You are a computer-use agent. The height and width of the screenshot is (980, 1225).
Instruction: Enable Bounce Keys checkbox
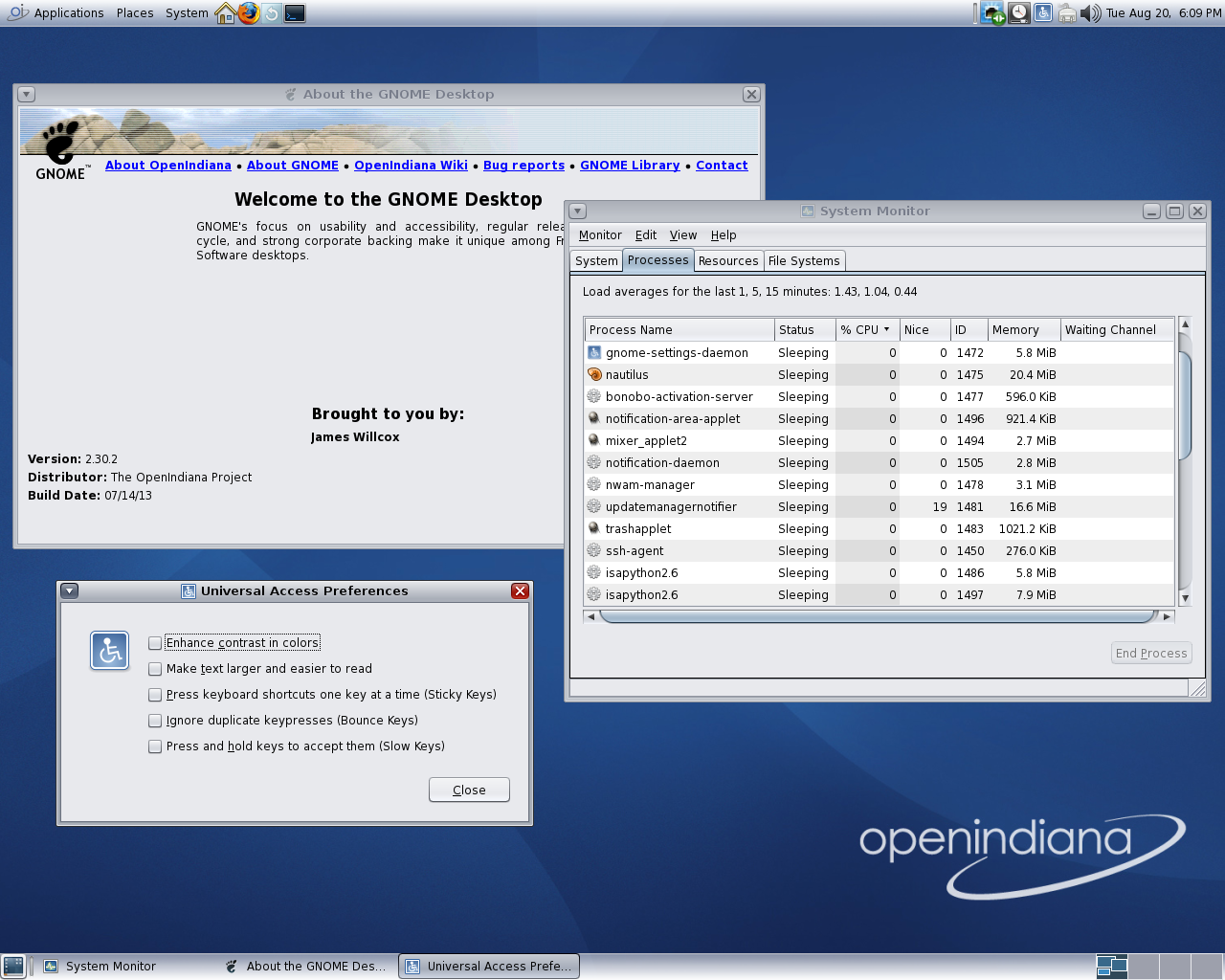point(155,721)
